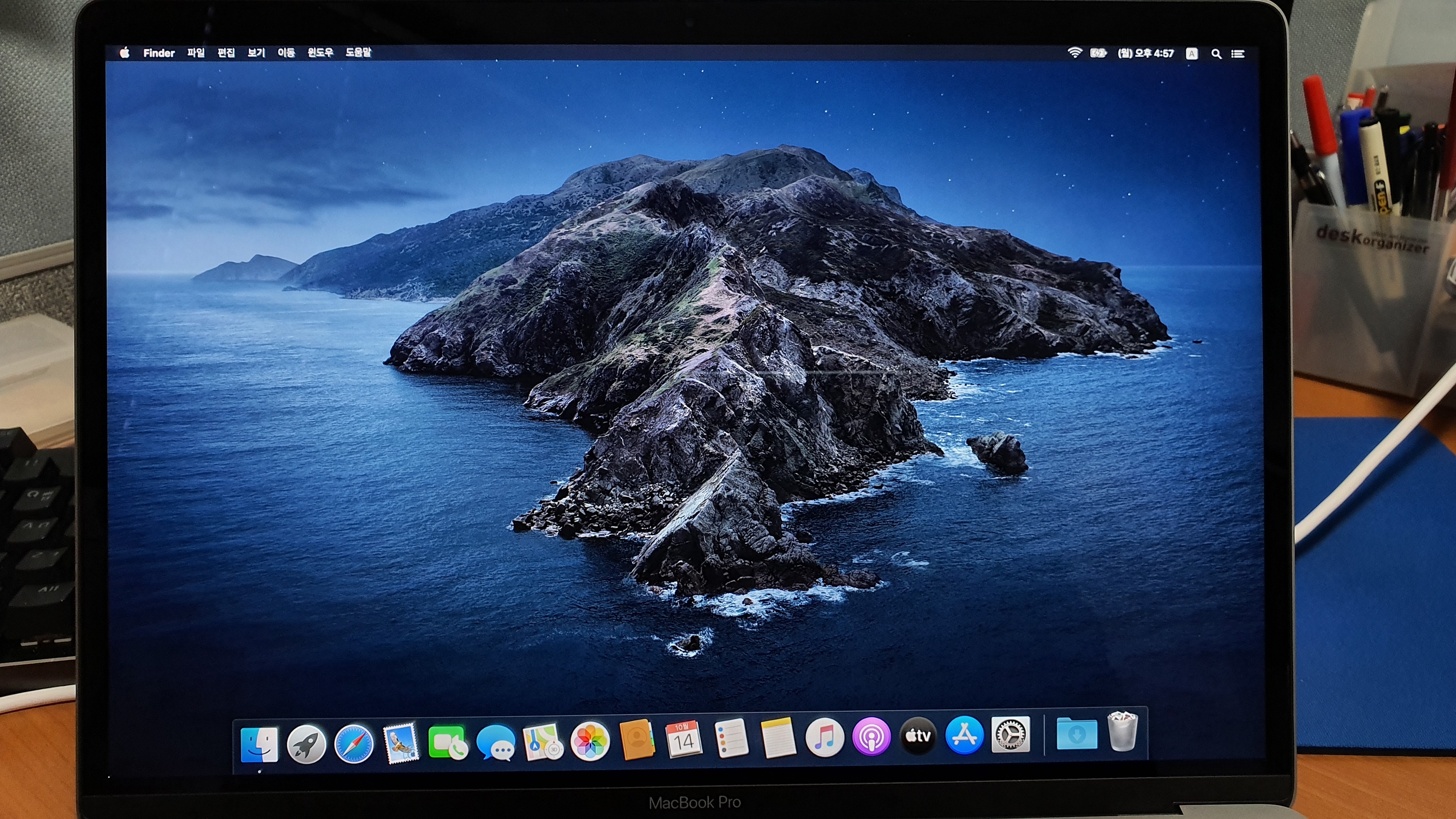This screenshot has height=819, width=1456.
Task: Launch Apple TV app
Action: [918, 736]
